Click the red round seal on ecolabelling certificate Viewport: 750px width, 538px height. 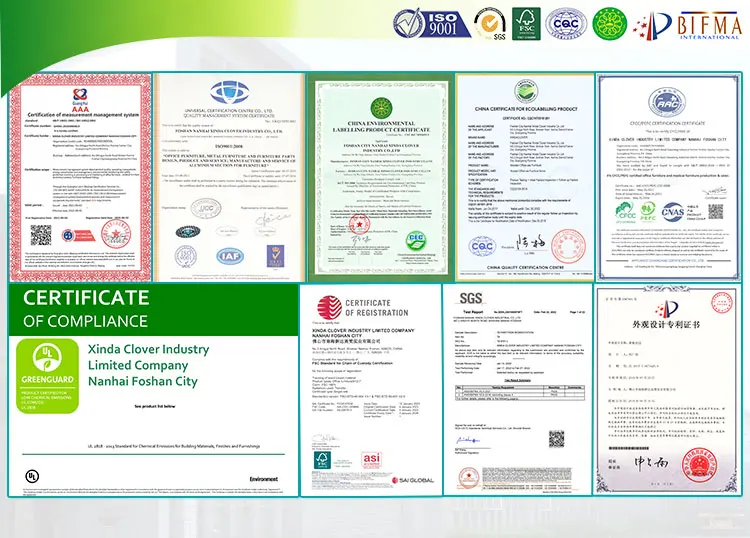(x=568, y=247)
